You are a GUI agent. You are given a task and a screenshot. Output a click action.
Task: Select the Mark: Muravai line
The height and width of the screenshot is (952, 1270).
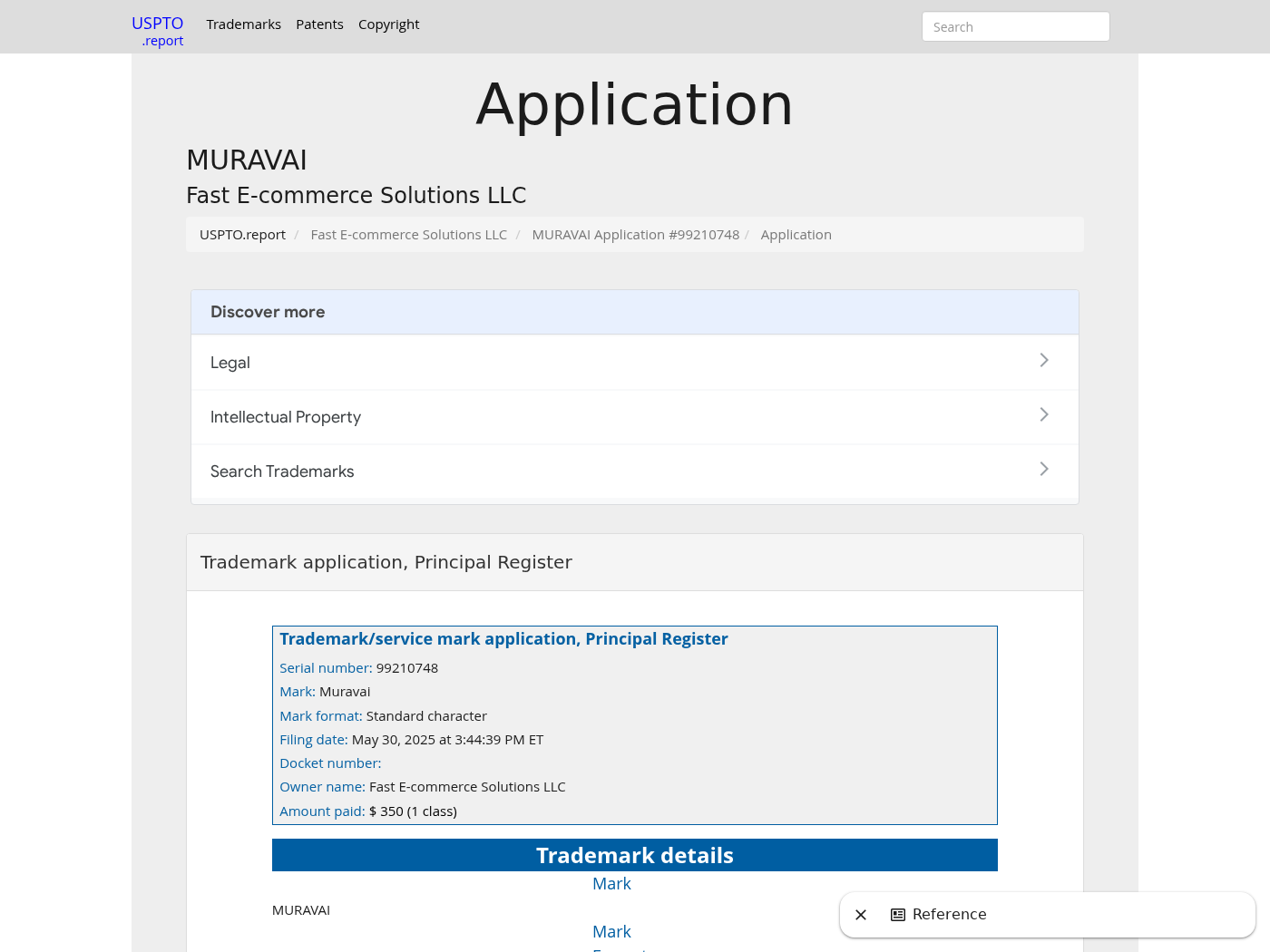[x=325, y=692]
